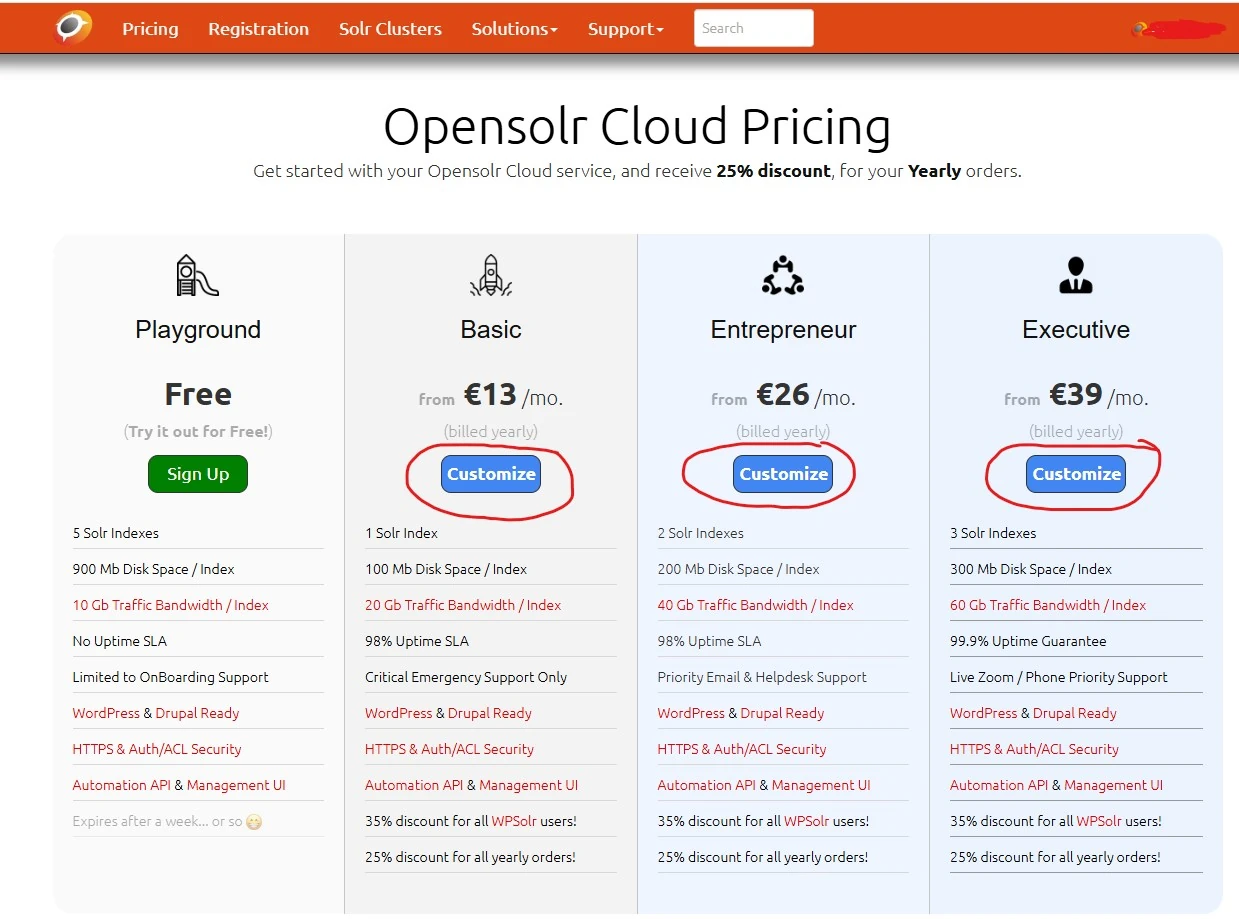1239x919 pixels.
Task: Click the Executive person icon
Action: tap(1076, 275)
